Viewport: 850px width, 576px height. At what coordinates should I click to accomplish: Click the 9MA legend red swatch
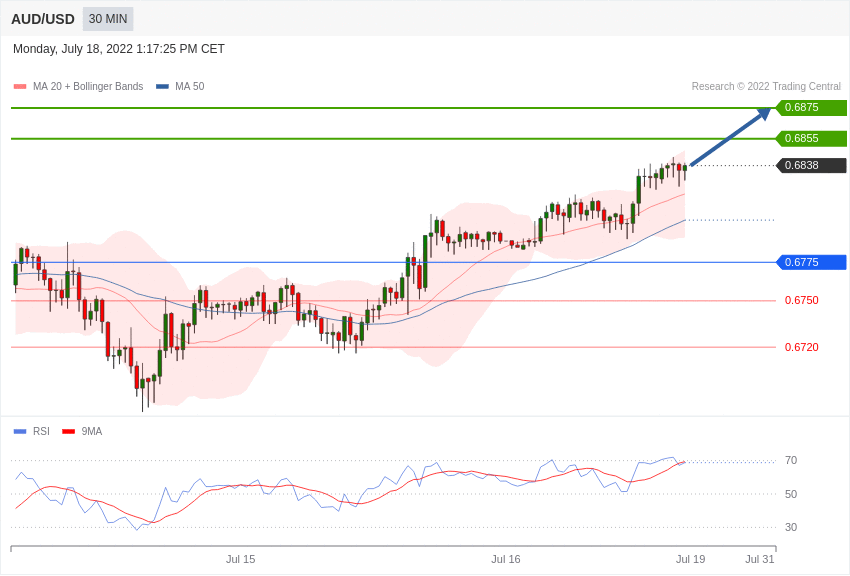(68, 432)
